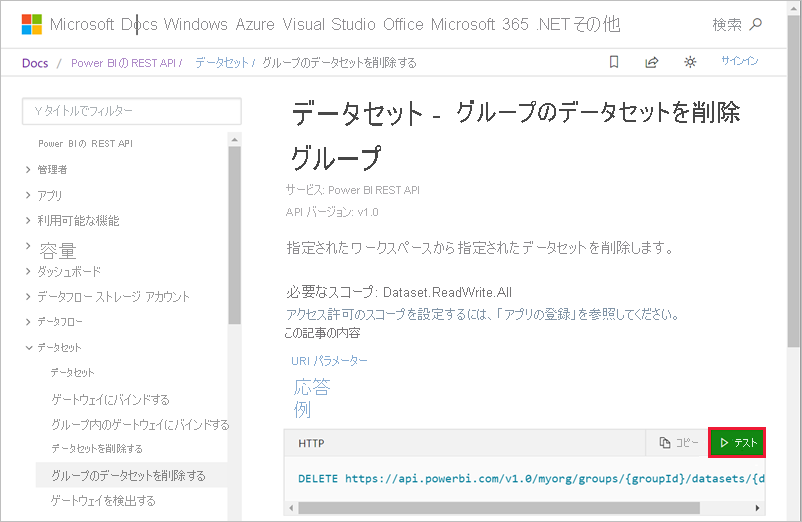
Task: Click the code block scroll-right arrow
Action: [x=758, y=508]
